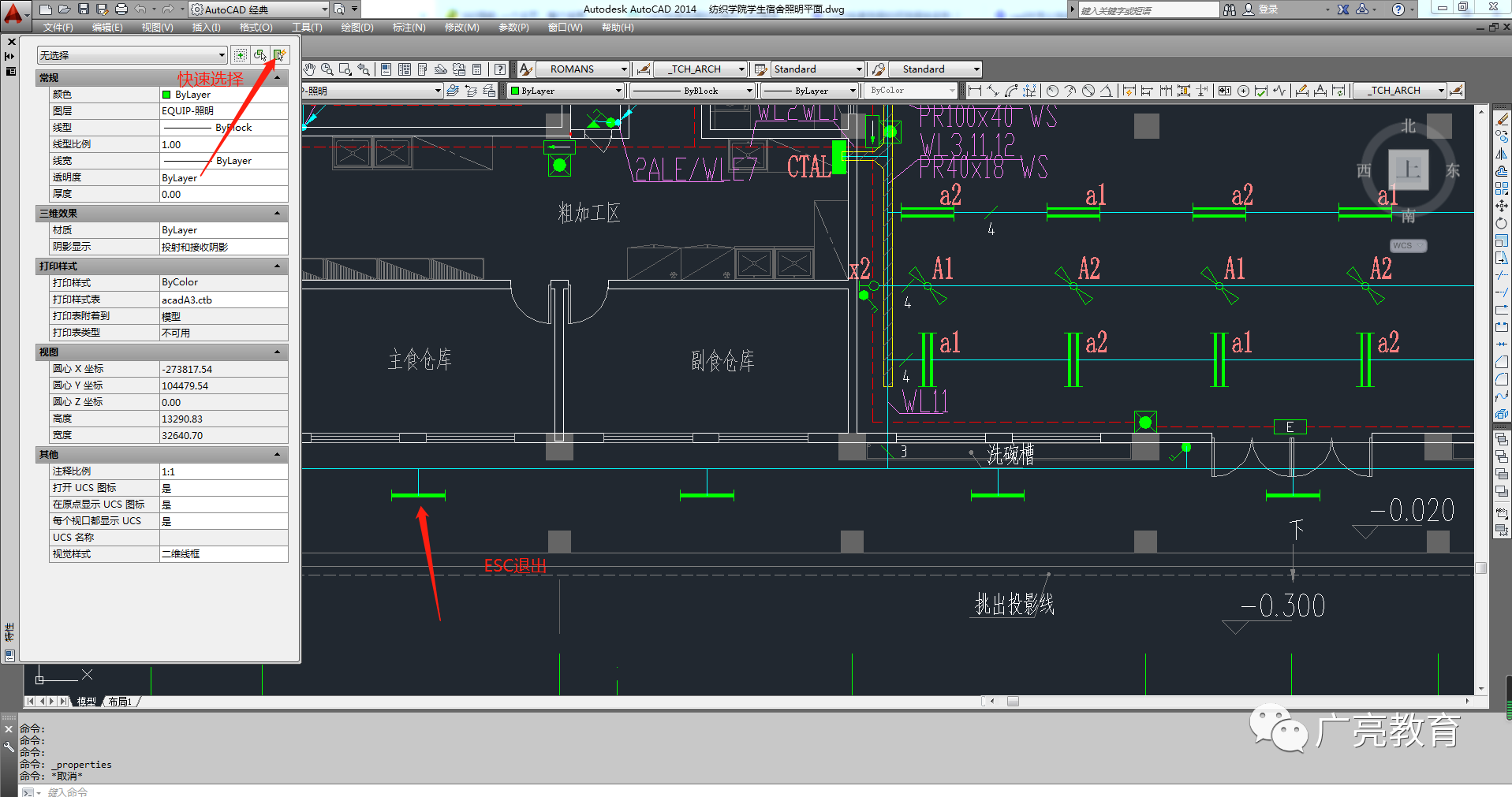Switch to the 布局1 layout tab
This screenshot has width=1512, height=797.
(120, 702)
